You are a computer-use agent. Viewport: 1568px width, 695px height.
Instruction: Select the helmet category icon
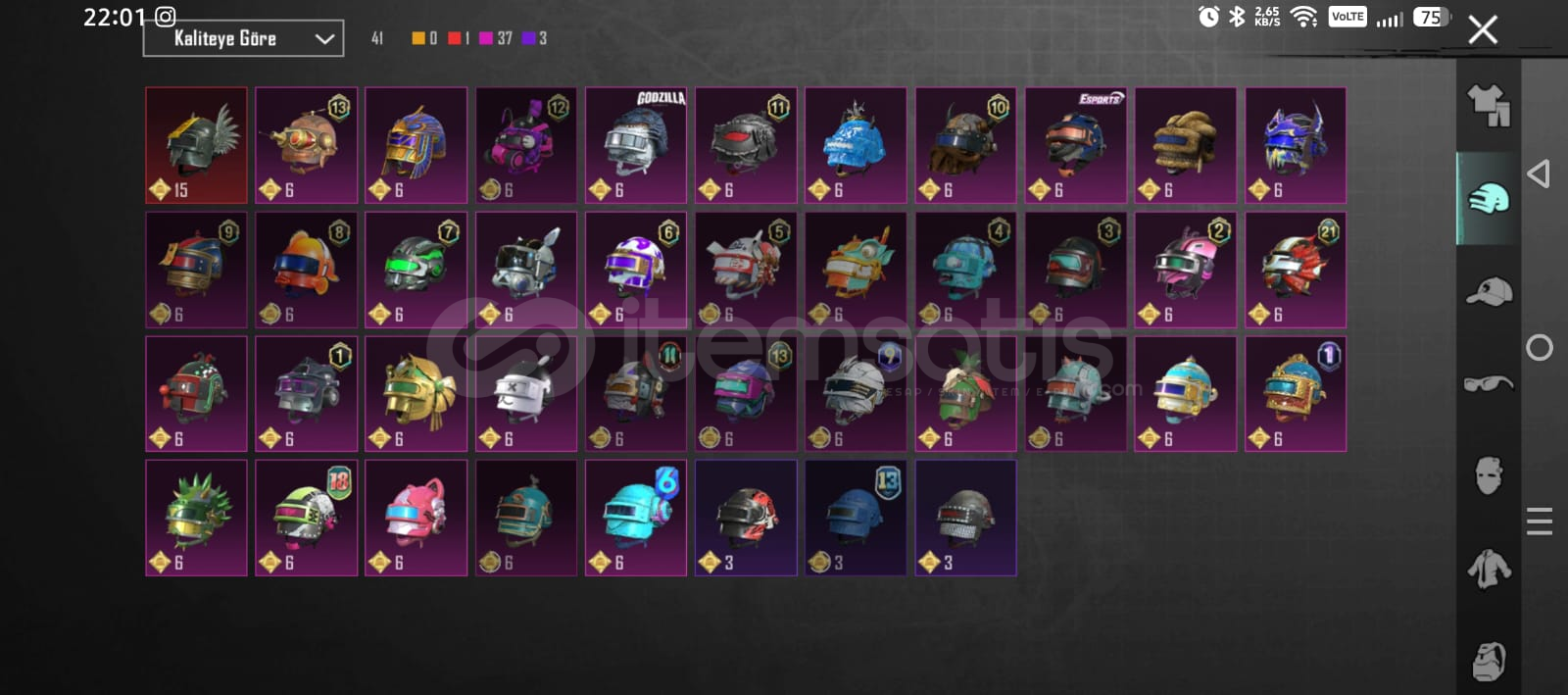tap(1489, 198)
